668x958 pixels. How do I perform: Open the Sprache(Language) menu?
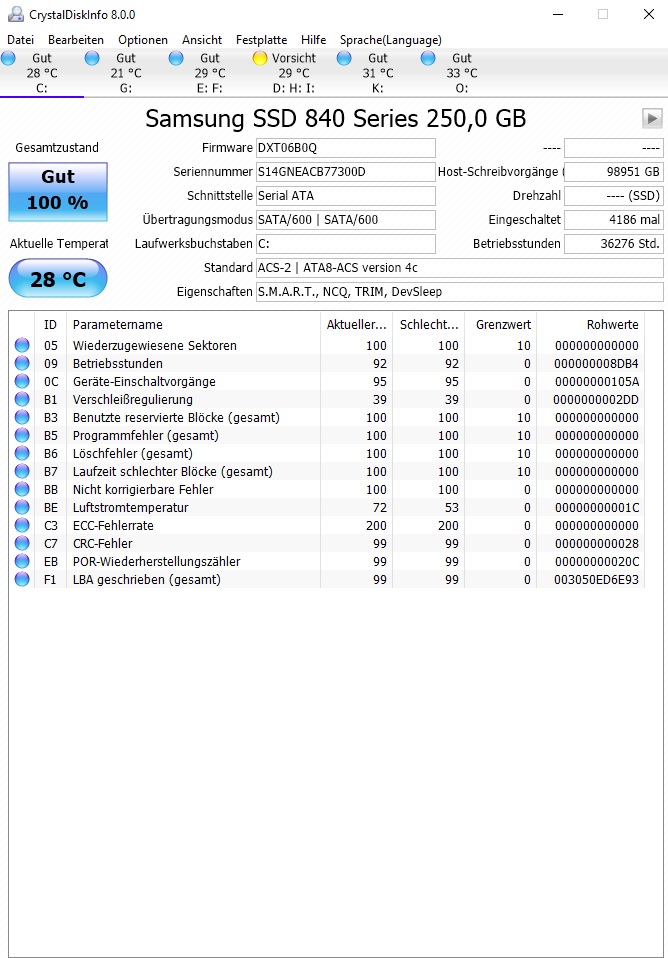click(391, 40)
